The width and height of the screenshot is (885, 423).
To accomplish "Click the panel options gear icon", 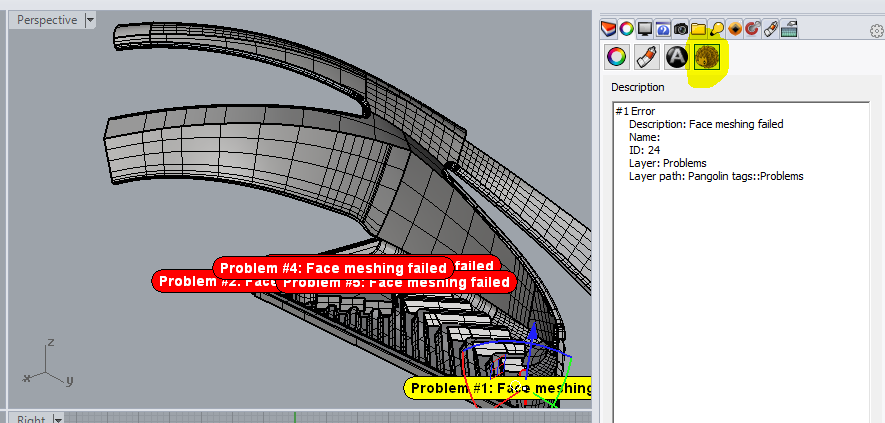I will [877, 30].
